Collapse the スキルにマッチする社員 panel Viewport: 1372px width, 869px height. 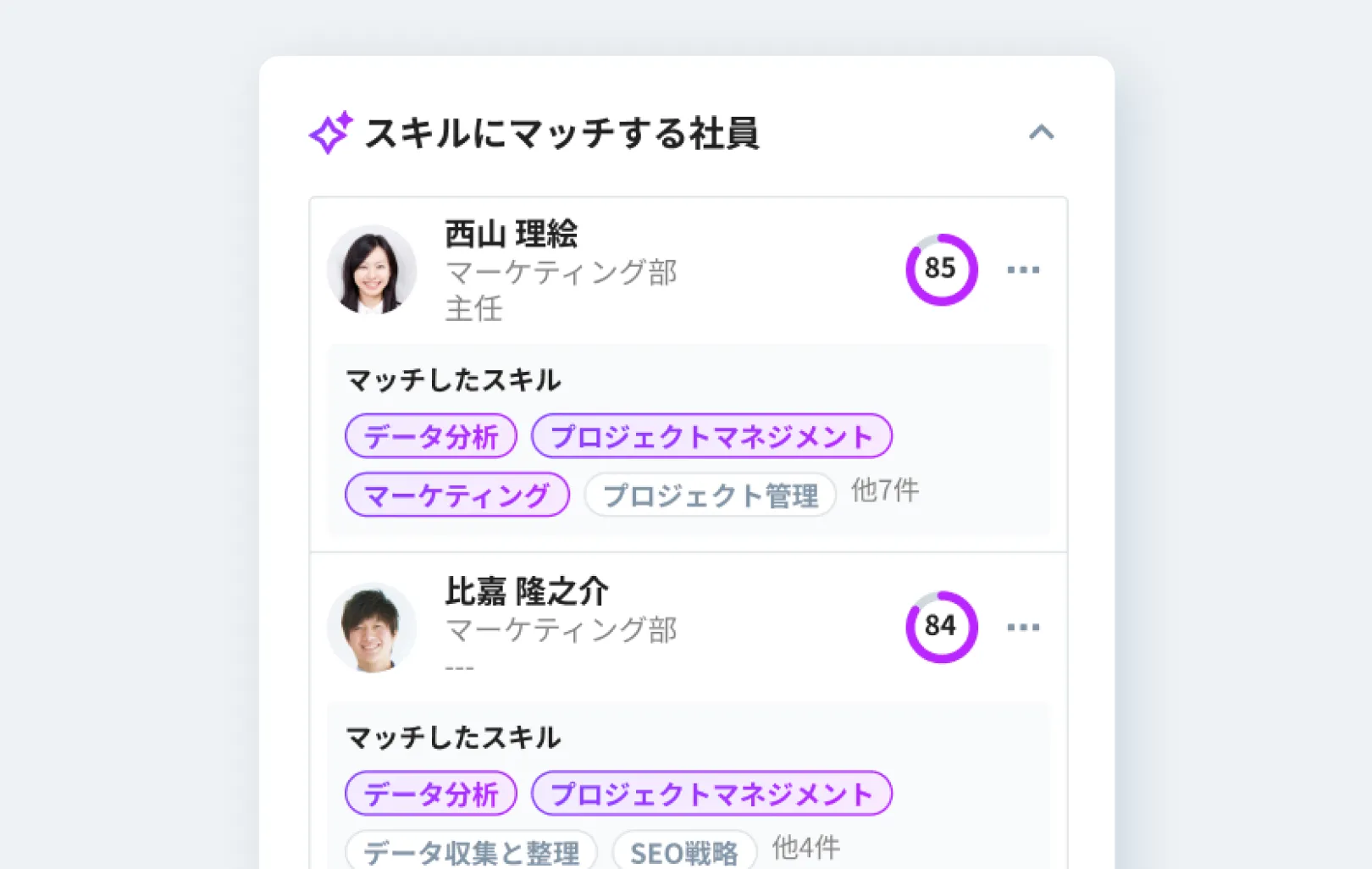click(x=1043, y=133)
